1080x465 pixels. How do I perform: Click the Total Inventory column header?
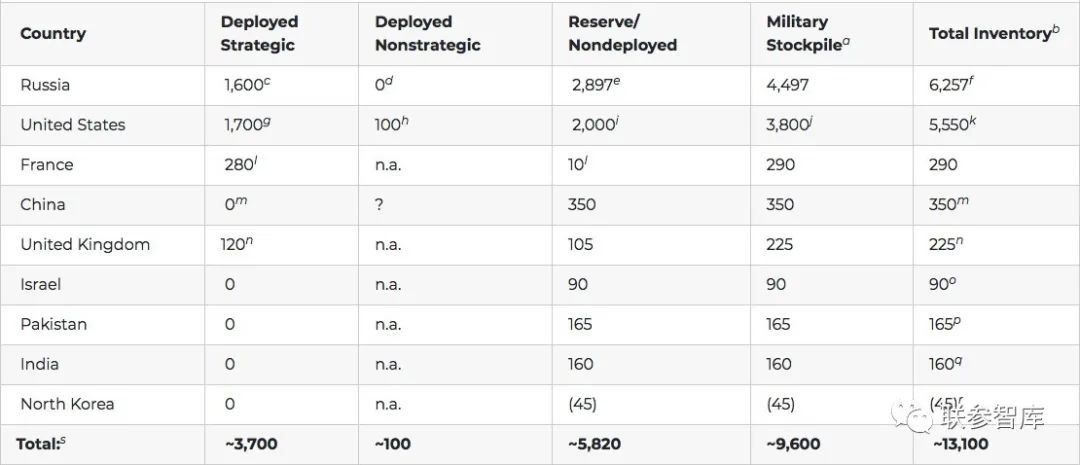pyautogui.click(x=994, y=32)
